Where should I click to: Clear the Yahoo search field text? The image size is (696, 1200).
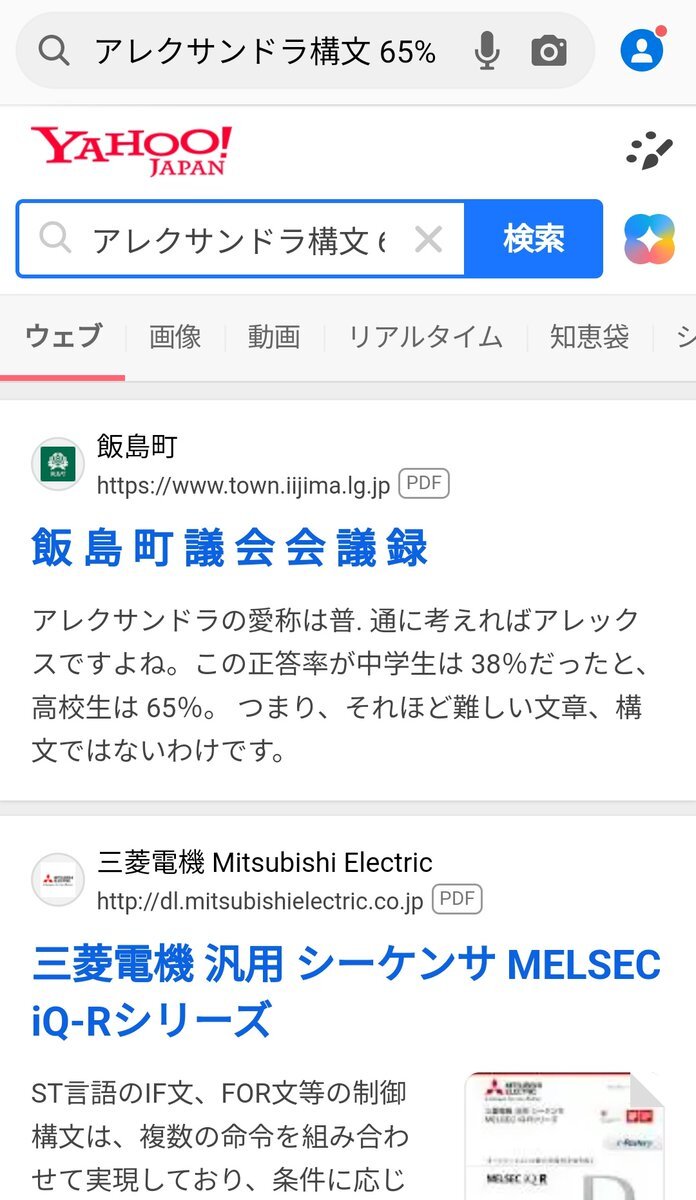tap(428, 239)
